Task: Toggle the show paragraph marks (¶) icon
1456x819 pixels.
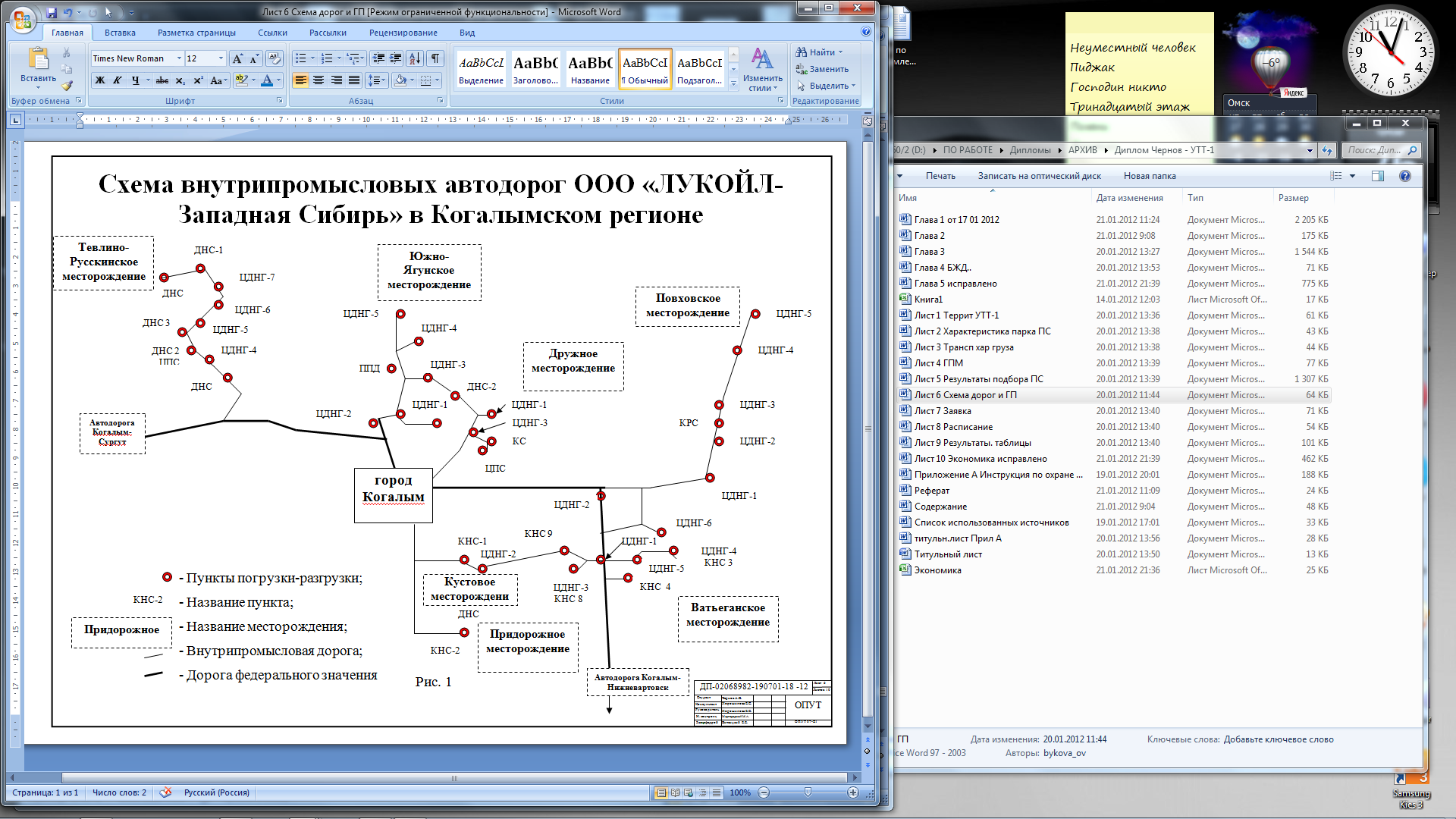Action: coord(435,58)
